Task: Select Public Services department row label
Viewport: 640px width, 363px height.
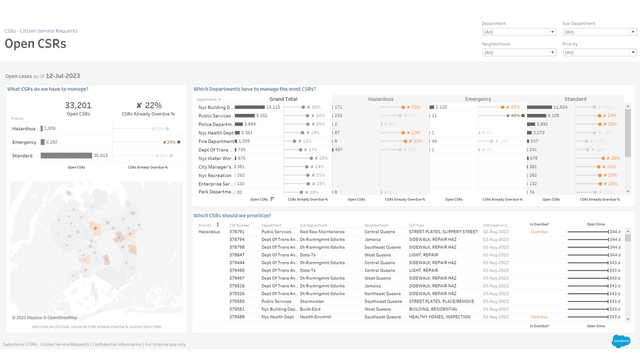Action: [x=215, y=116]
